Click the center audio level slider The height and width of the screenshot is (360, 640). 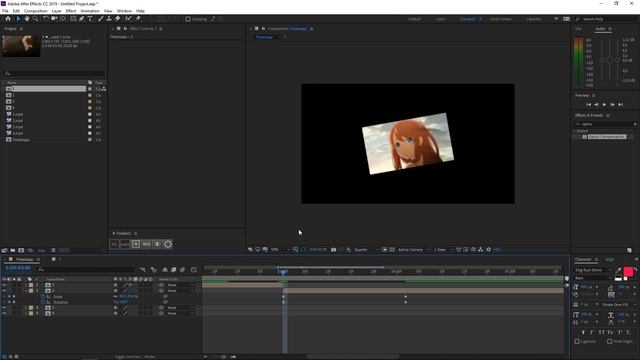coord(609,60)
